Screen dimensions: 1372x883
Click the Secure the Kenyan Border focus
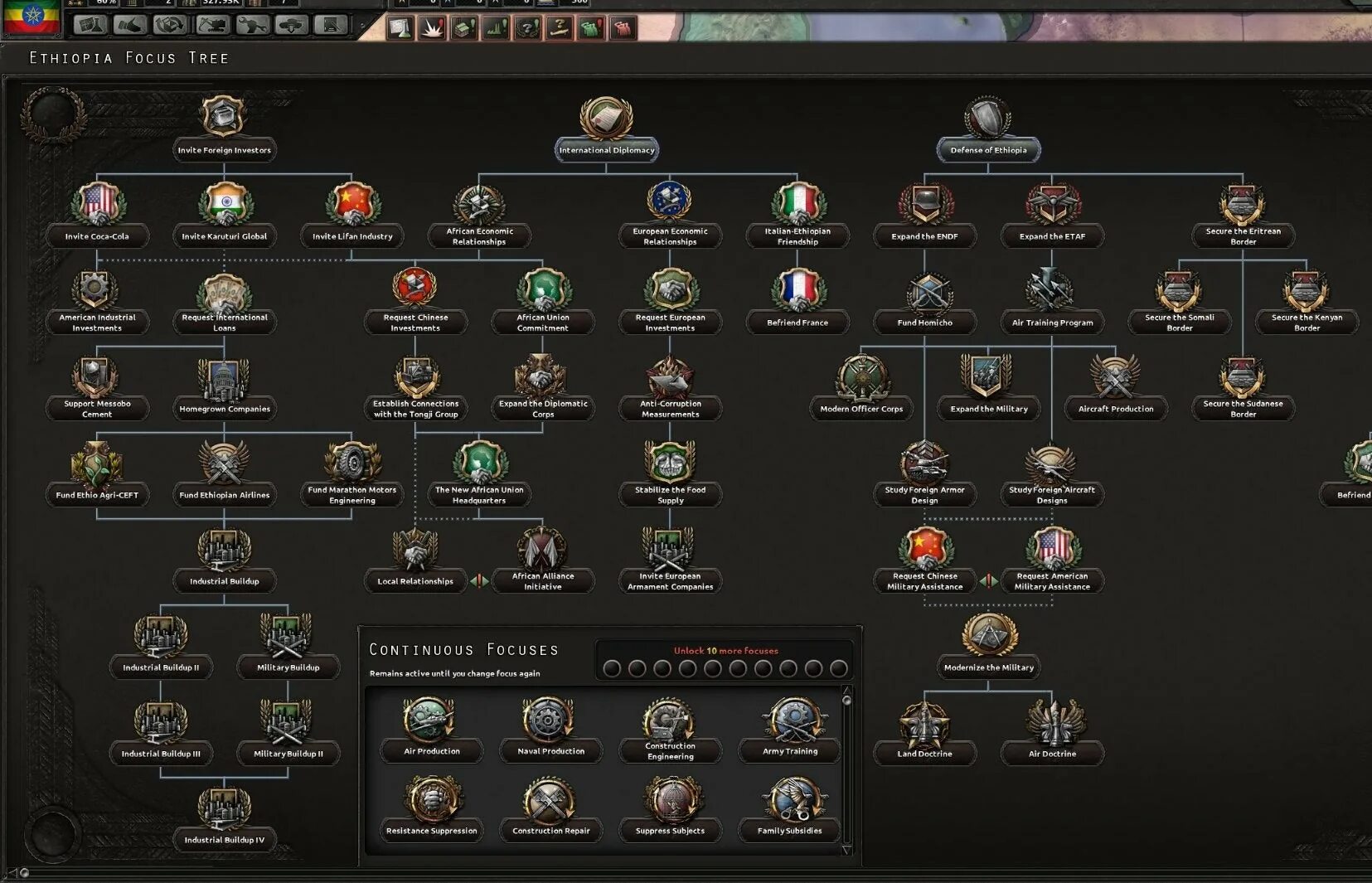point(1307,300)
